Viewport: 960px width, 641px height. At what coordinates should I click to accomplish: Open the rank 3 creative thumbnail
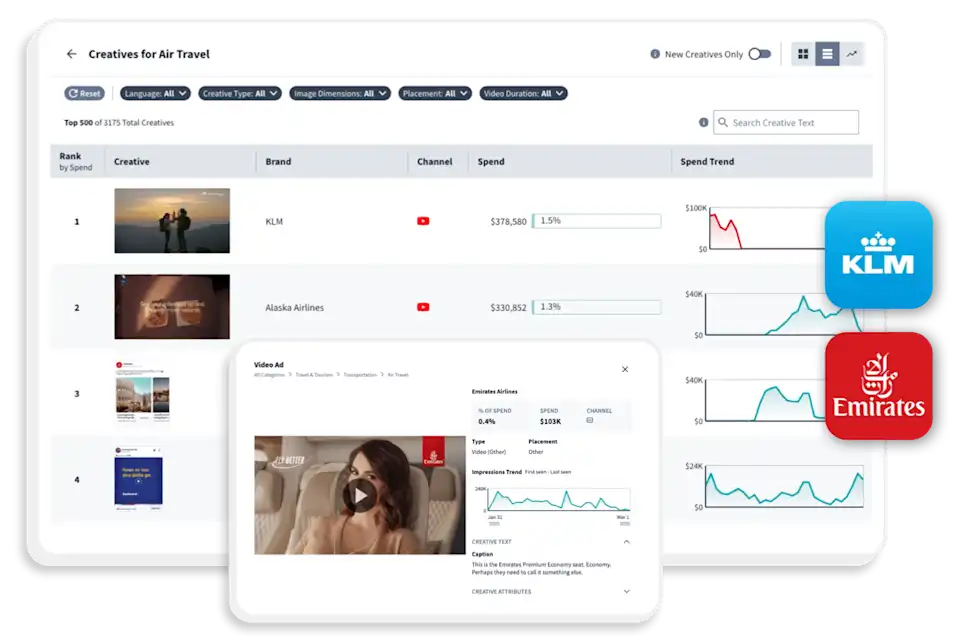tap(140, 393)
